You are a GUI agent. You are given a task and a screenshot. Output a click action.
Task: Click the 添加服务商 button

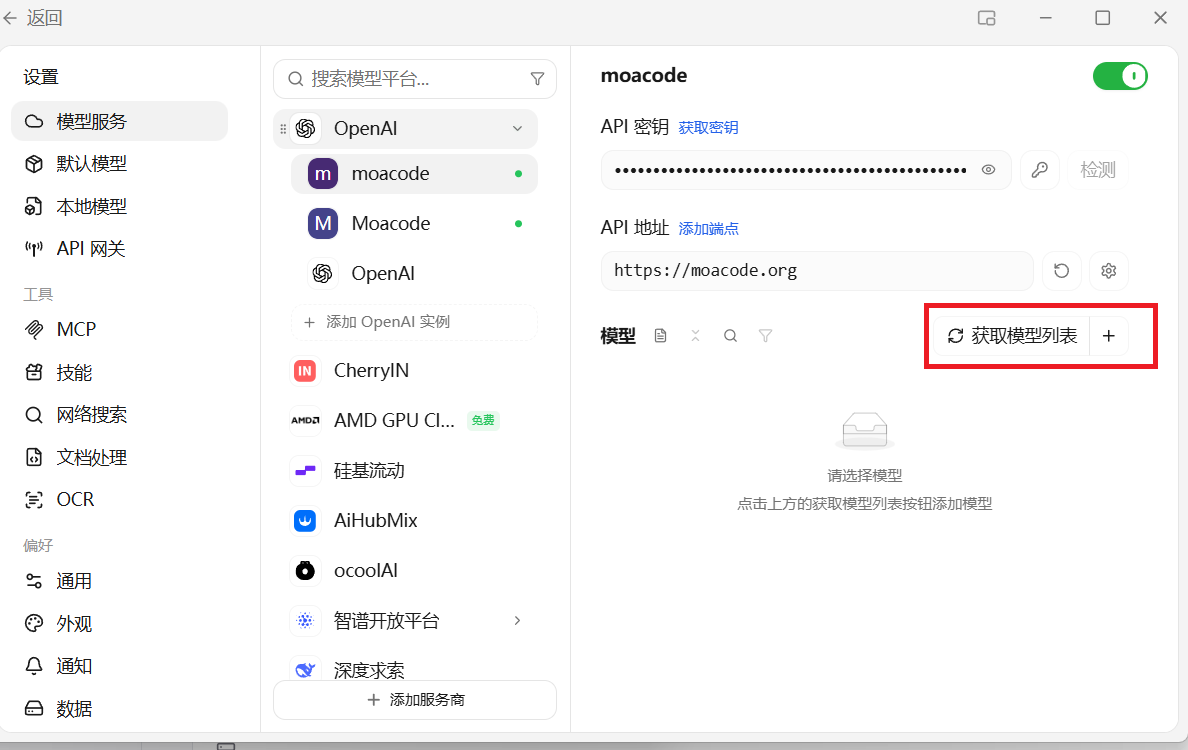414,700
